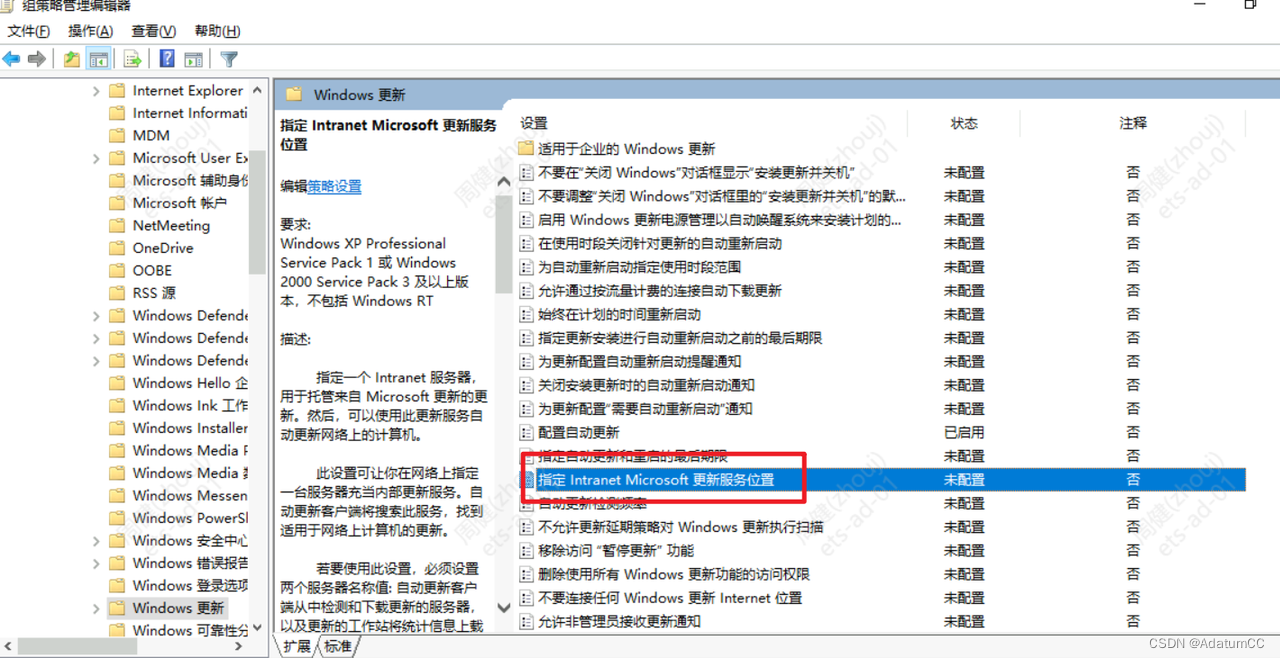Click the show action pane icon
Screen dimensions: 1280x658
pyautogui.click(x=191, y=58)
